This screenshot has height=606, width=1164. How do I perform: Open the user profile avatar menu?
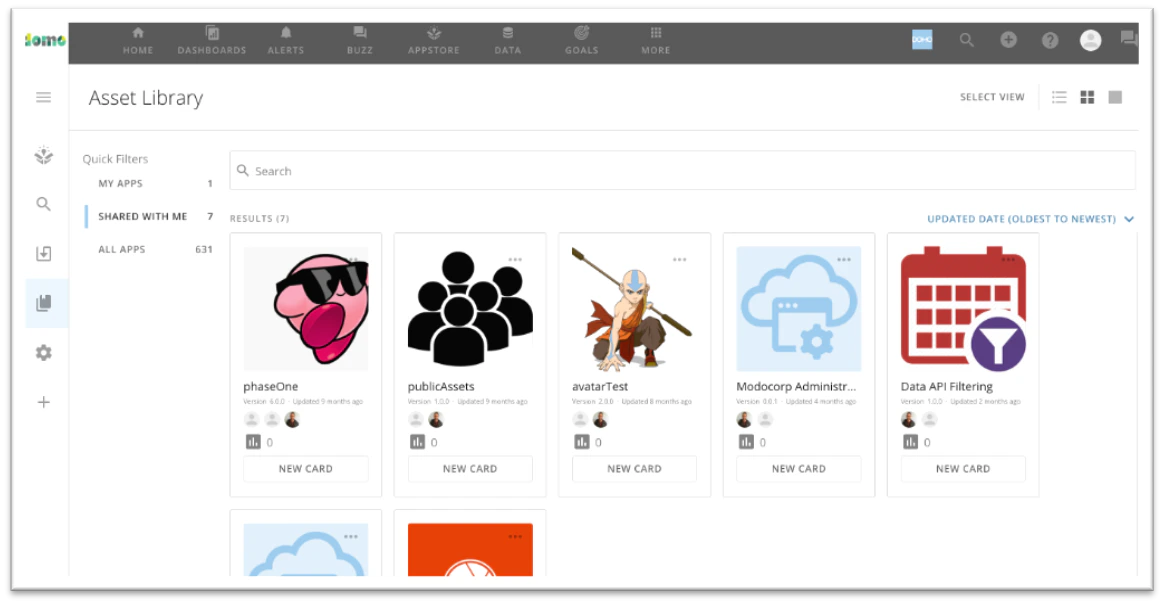(1091, 40)
